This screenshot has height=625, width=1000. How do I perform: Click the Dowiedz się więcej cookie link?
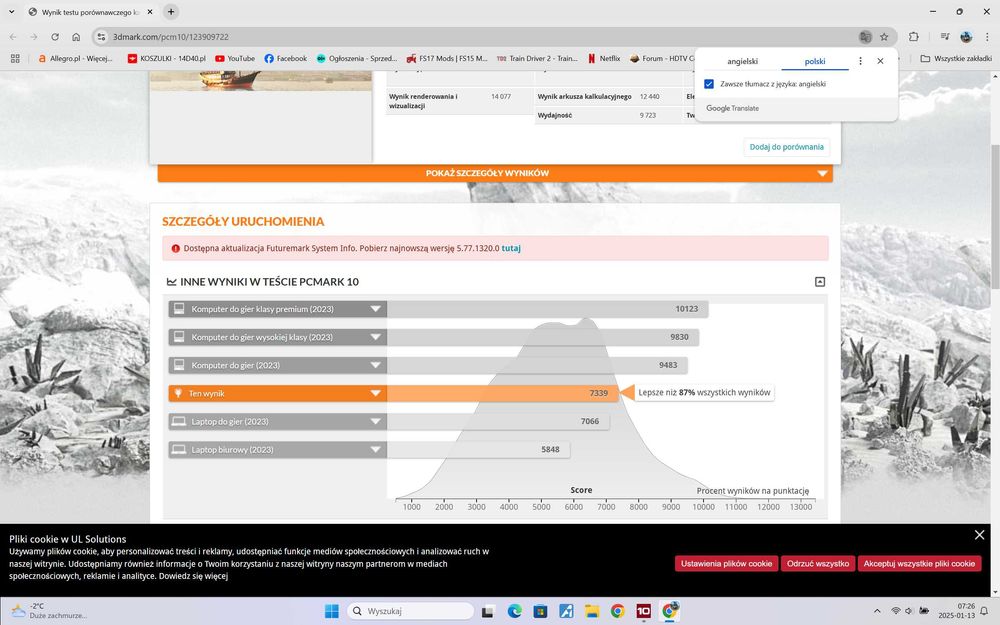click(193, 576)
